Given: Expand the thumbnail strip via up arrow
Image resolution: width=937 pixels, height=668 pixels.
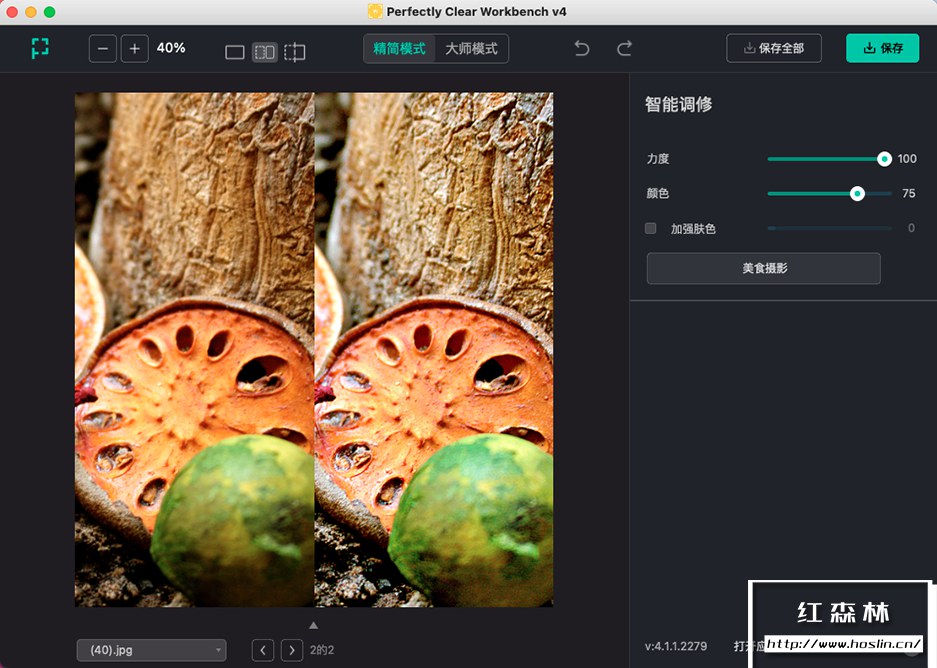Looking at the screenshot, I should click(x=315, y=625).
